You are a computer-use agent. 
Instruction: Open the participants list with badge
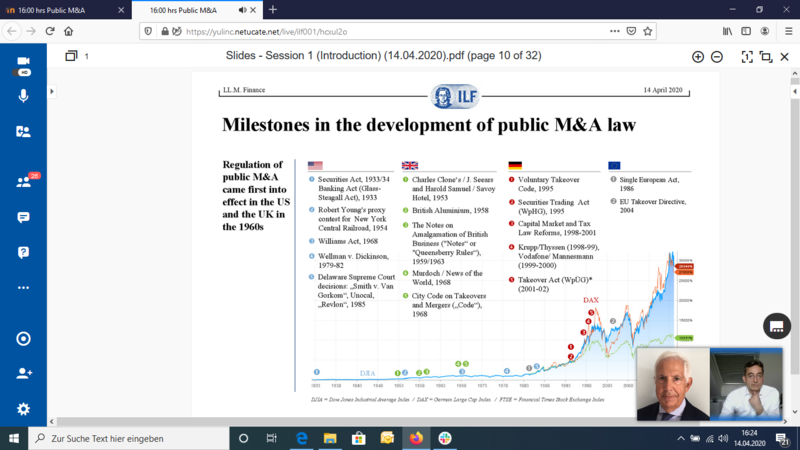tap(23, 182)
